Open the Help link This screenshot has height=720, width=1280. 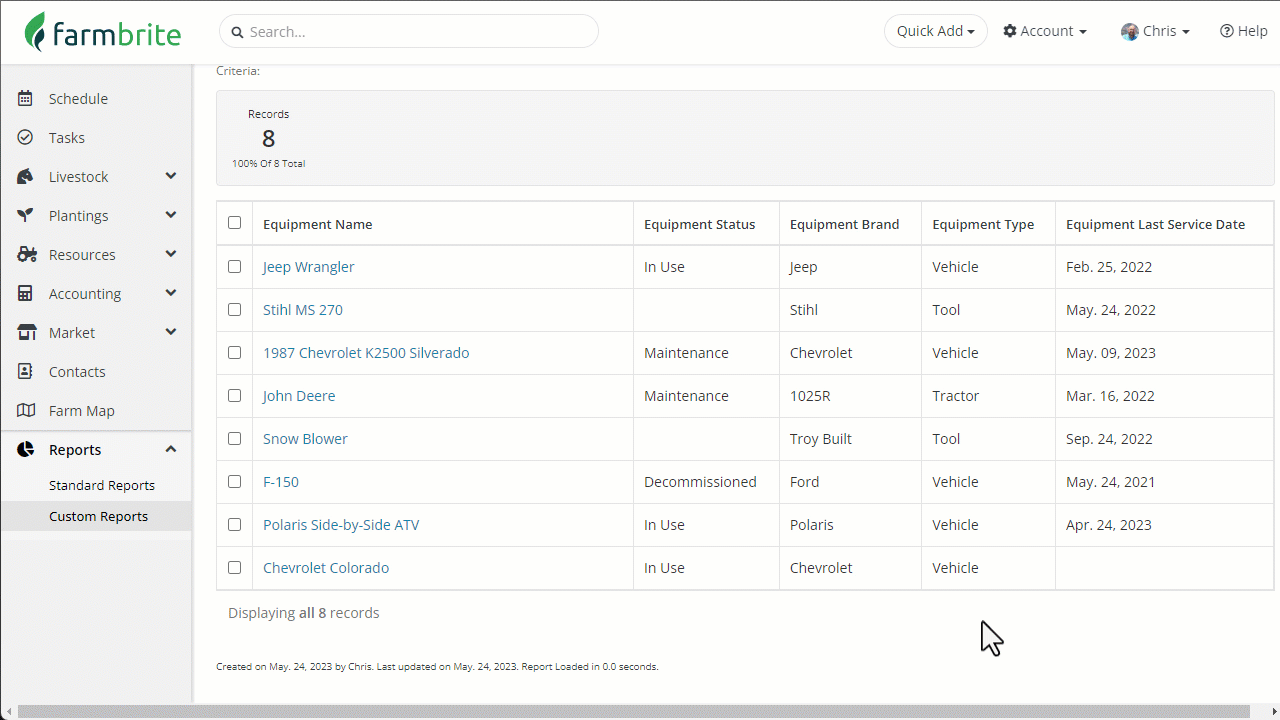click(1244, 31)
